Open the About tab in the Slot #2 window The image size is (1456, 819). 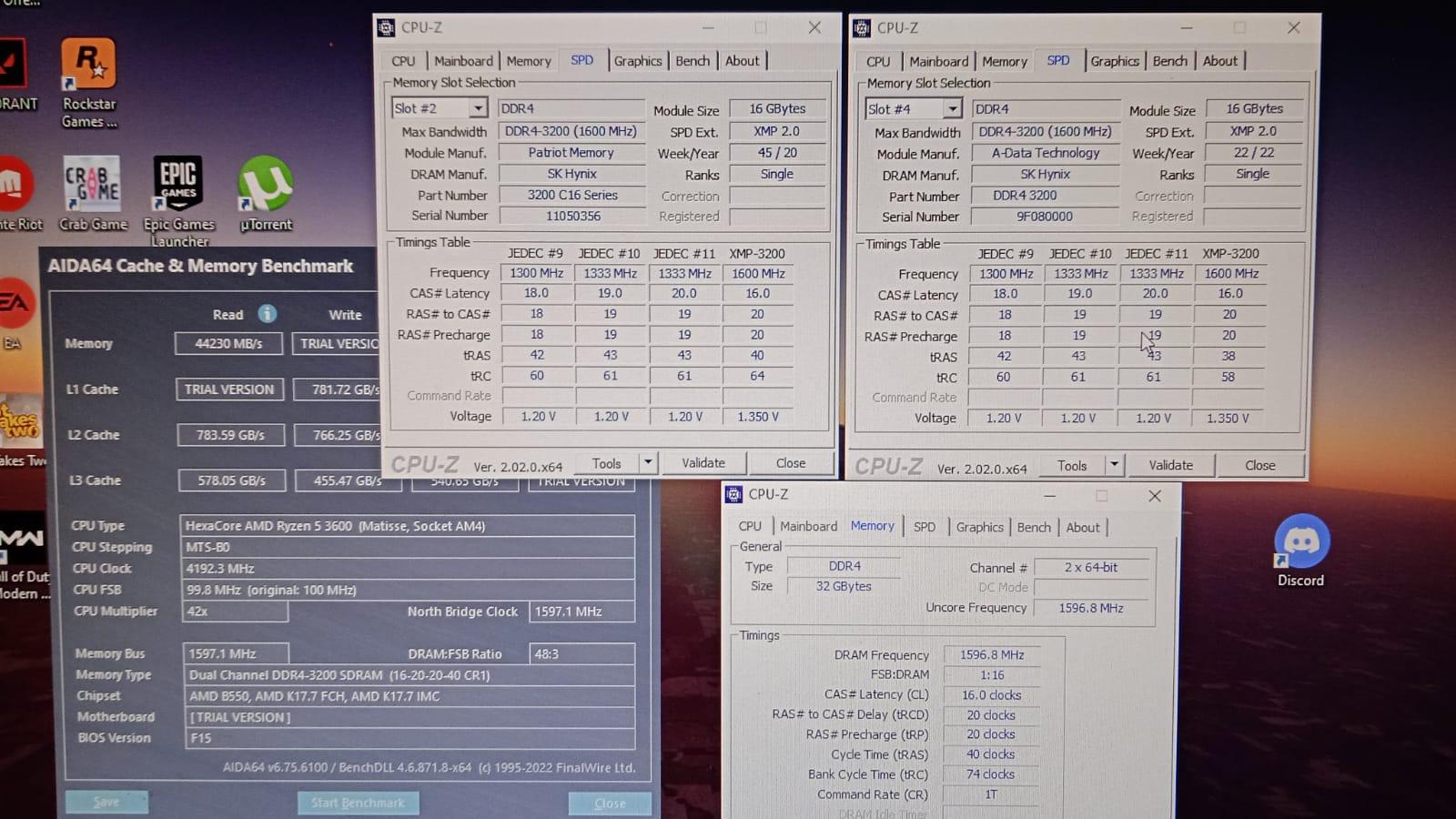743,61
